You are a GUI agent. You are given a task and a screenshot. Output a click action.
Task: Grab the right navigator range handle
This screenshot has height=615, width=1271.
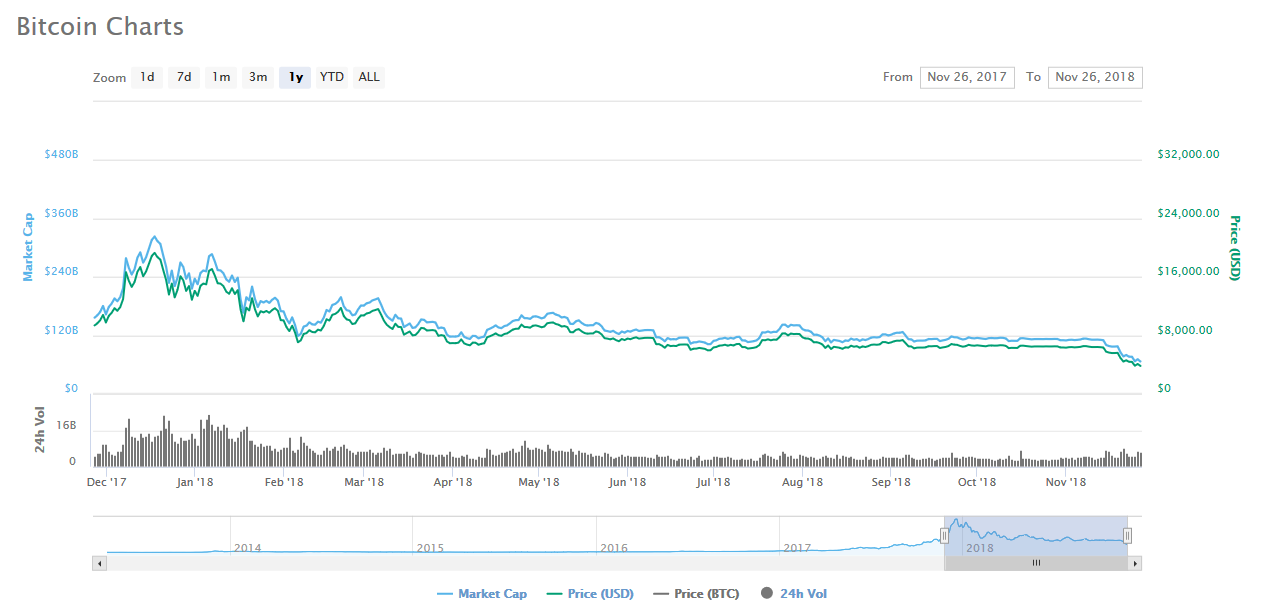(x=1127, y=536)
